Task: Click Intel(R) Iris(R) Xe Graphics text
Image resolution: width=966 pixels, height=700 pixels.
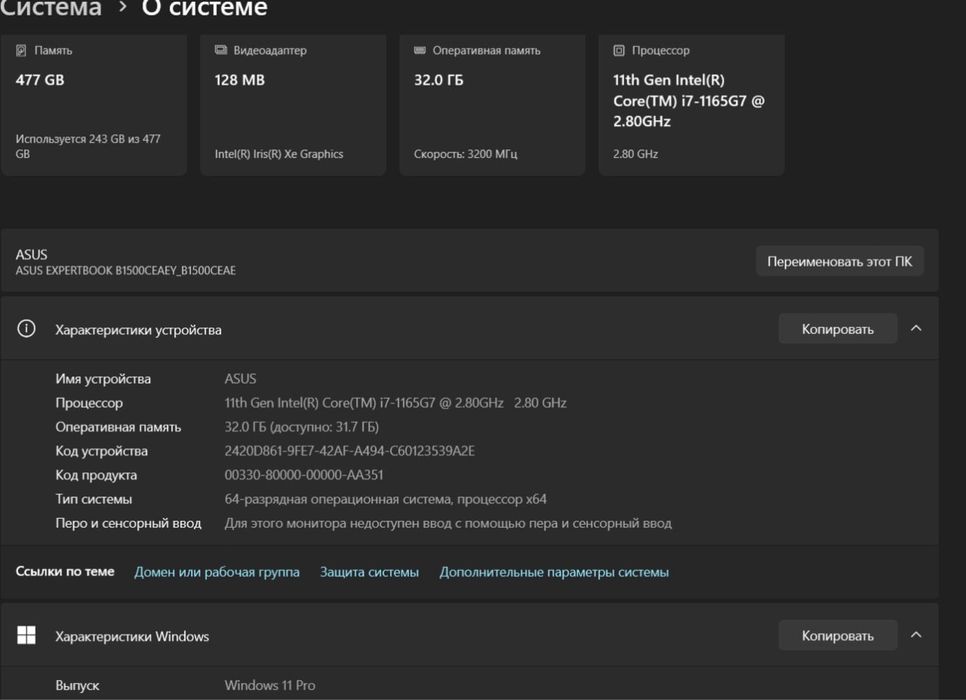Action: [279, 154]
